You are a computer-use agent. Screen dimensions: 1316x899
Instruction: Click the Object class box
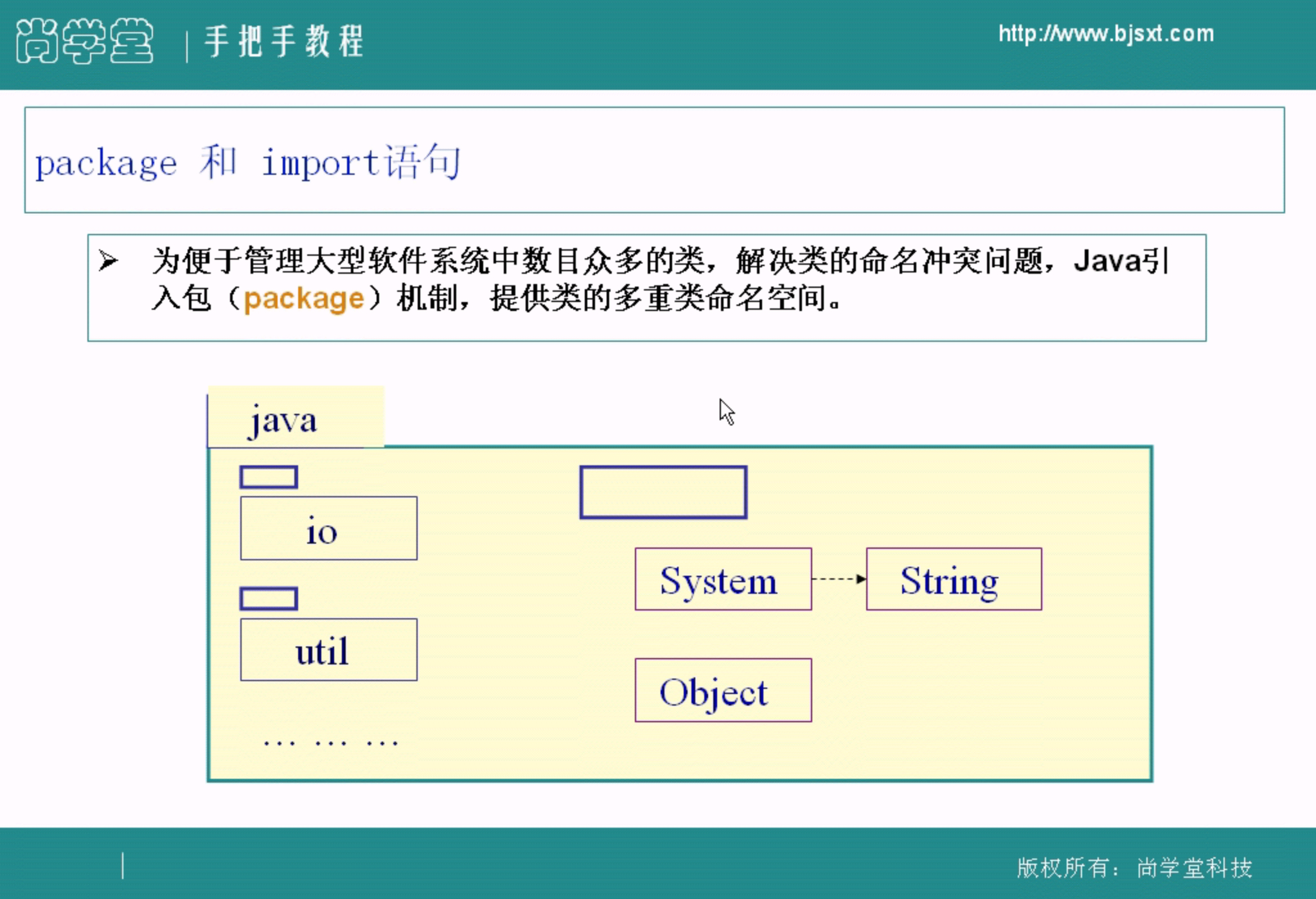pyautogui.click(x=723, y=691)
